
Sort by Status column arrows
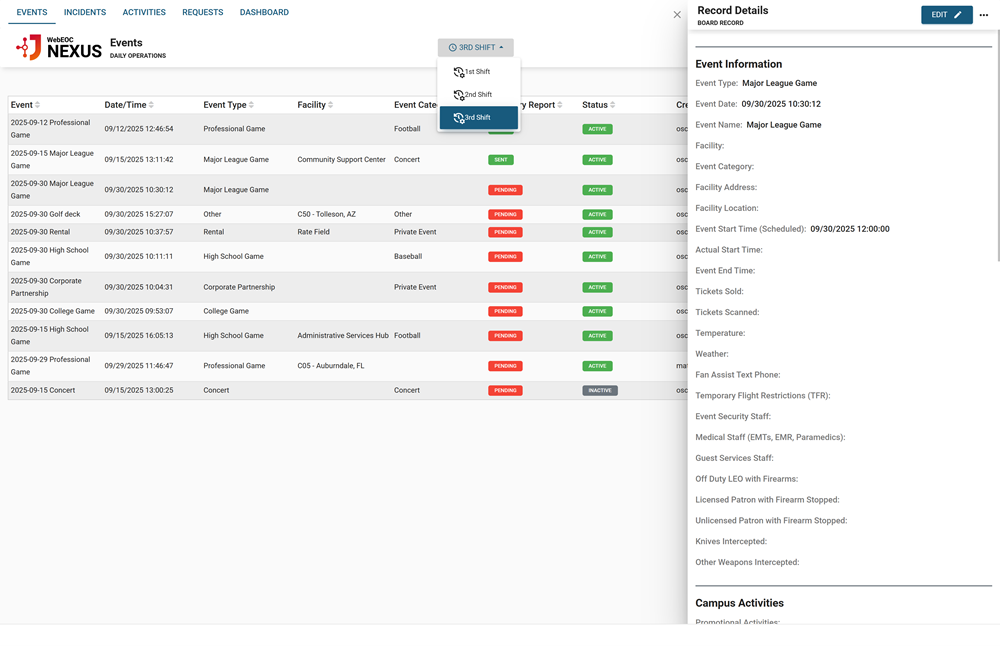click(613, 105)
